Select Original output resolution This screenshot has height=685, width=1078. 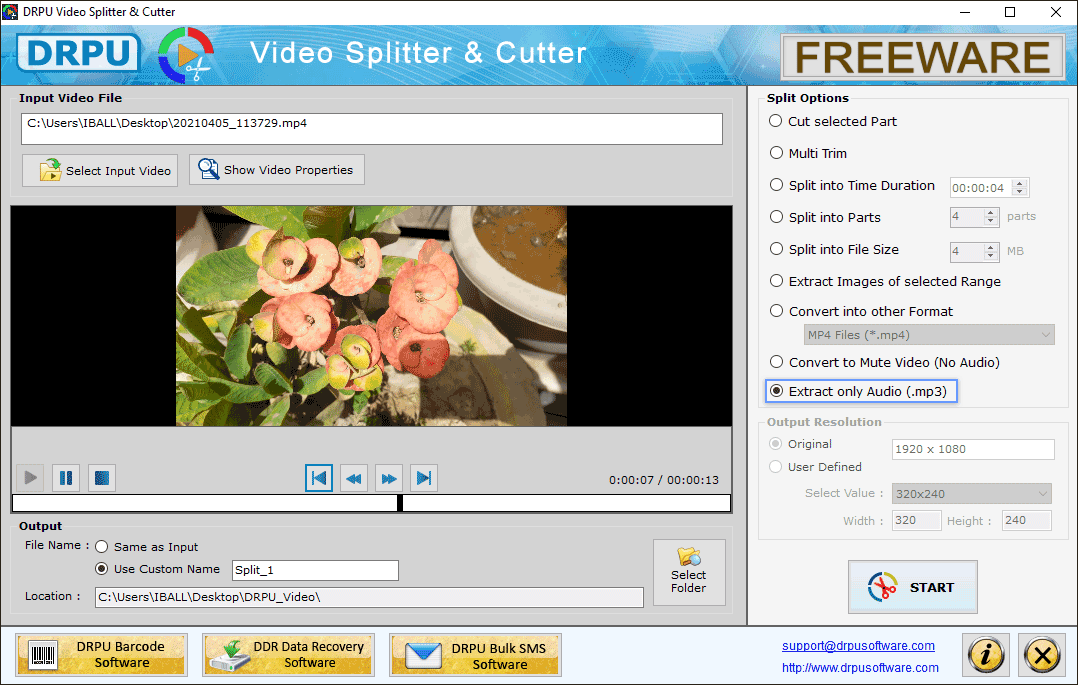(776, 444)
